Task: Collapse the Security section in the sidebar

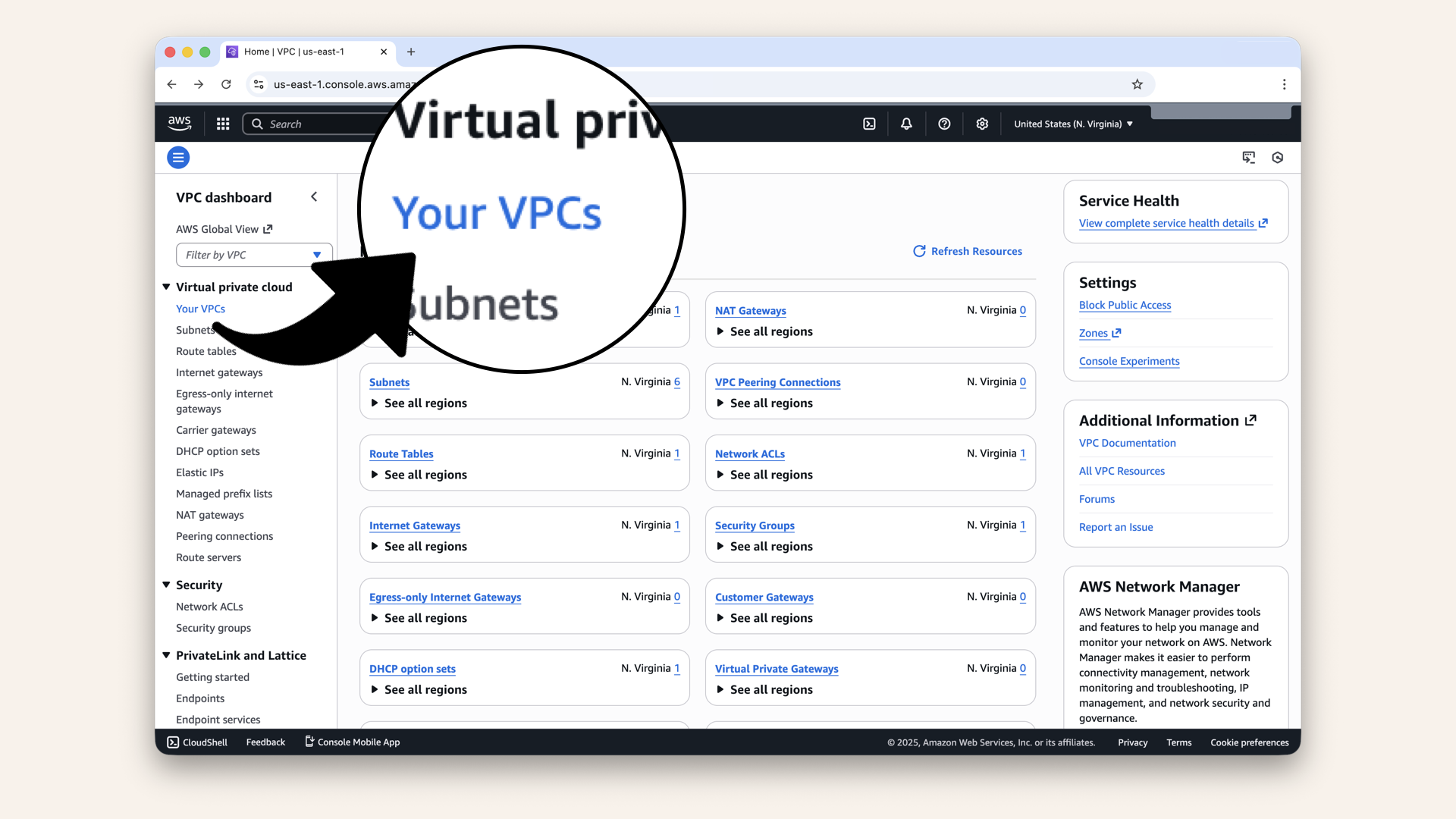Action: coord(166,585)
